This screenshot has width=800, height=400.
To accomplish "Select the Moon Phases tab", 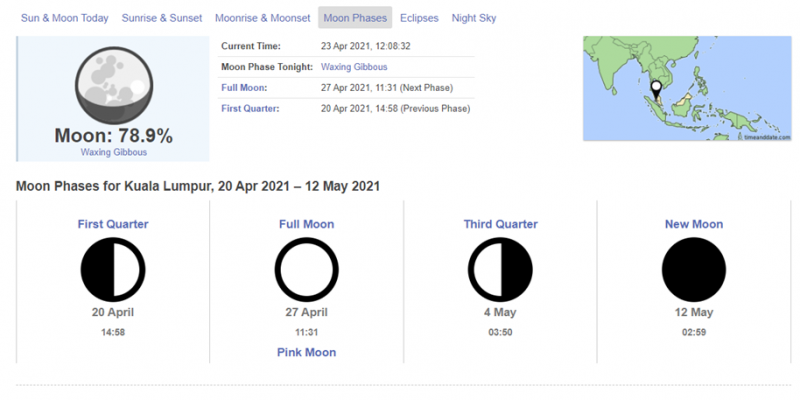I will (x=355, y=18).
